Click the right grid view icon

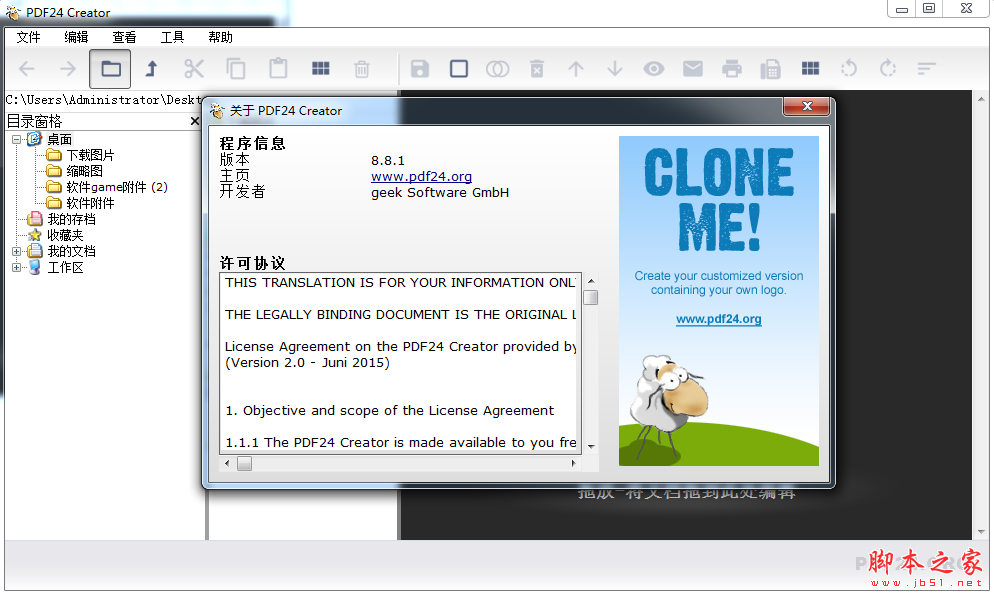coord(810,68)
